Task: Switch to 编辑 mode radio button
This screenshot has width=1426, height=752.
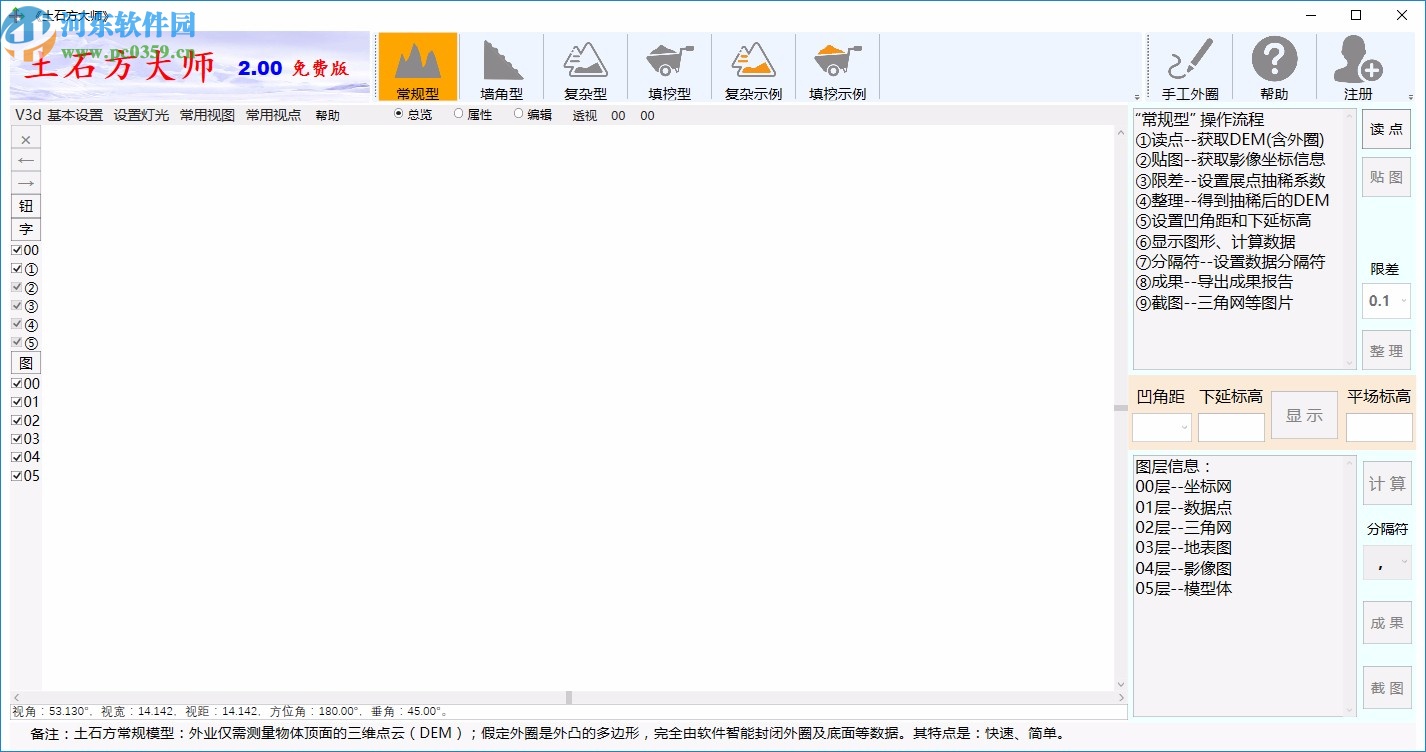Action: (x=517, y=115)
